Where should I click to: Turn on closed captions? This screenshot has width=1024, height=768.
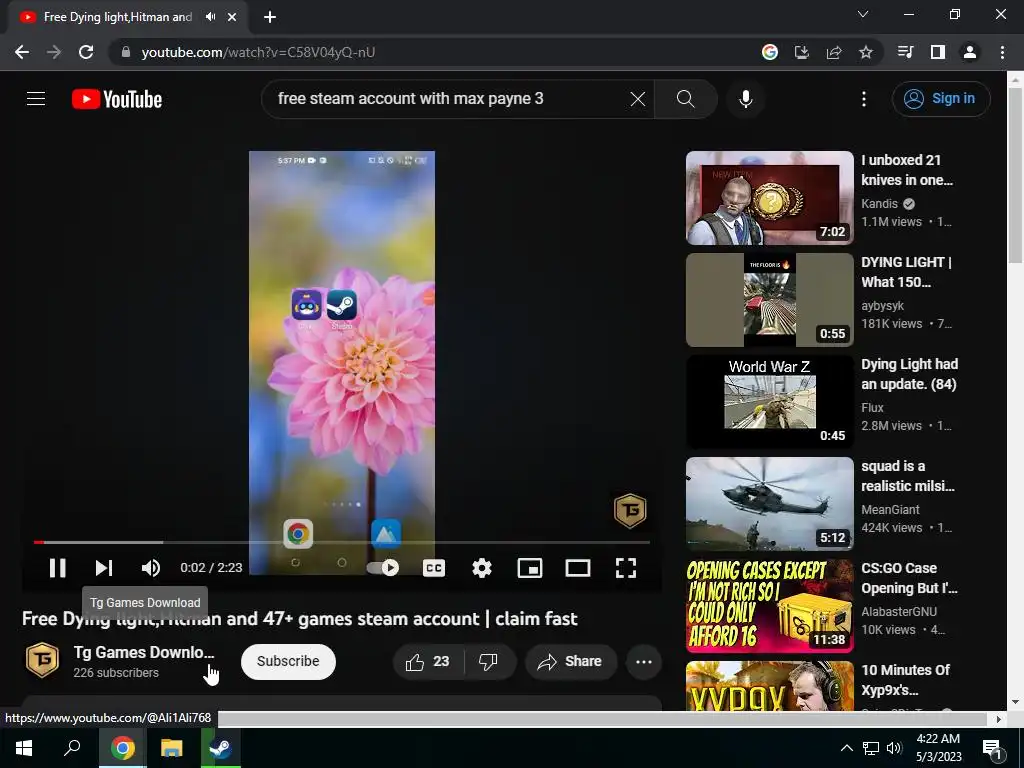pos(434,568)
